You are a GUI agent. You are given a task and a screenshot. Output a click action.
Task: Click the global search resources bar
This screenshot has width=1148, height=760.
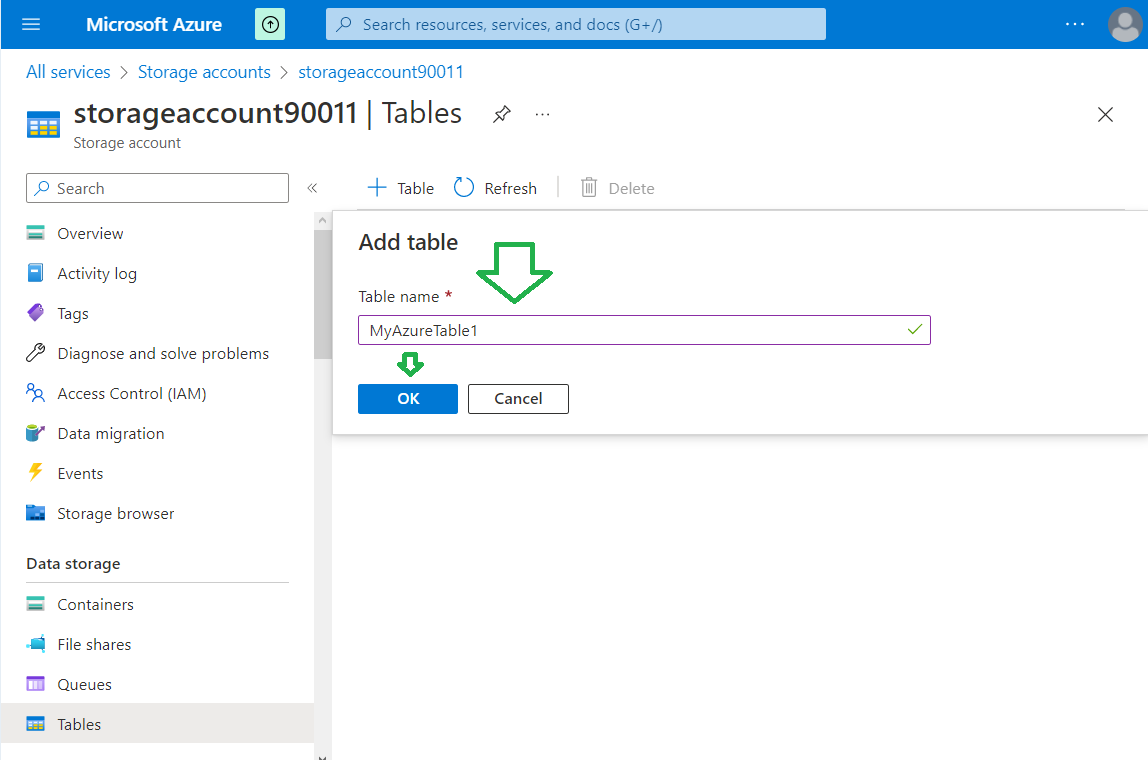click(x=575, y=24)
